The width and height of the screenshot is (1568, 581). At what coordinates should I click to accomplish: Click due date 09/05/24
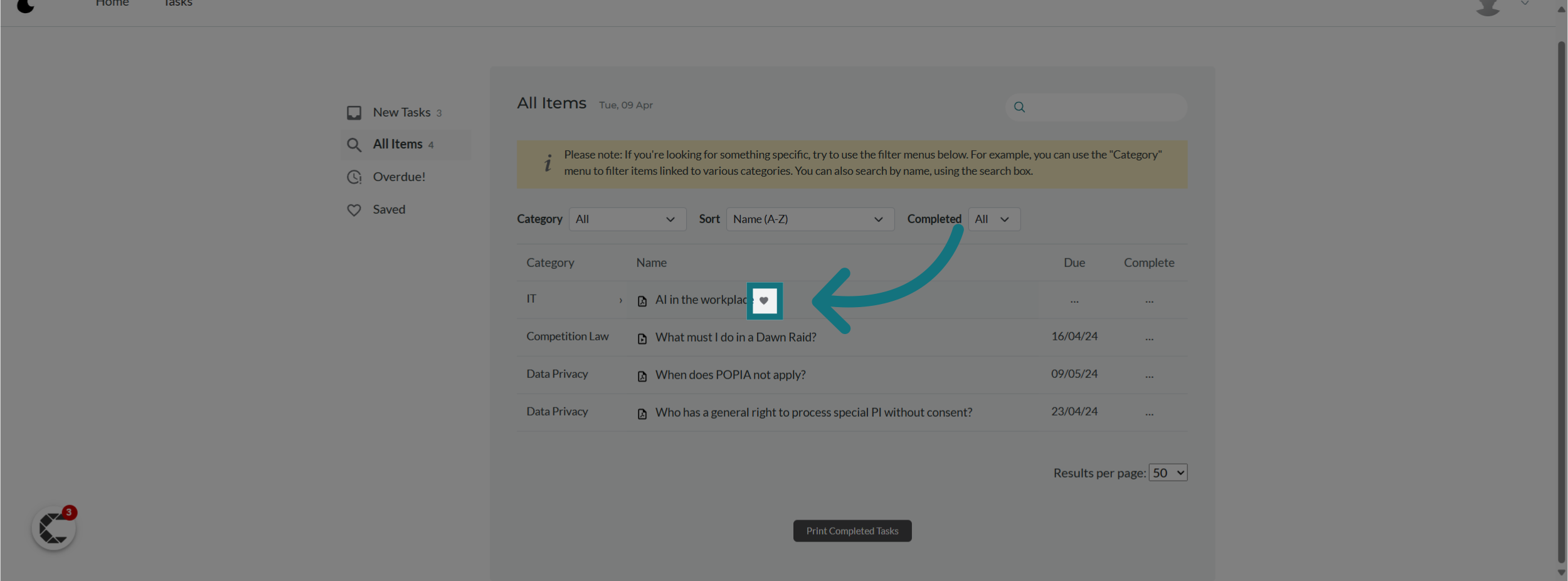[x=1074, y=374]
